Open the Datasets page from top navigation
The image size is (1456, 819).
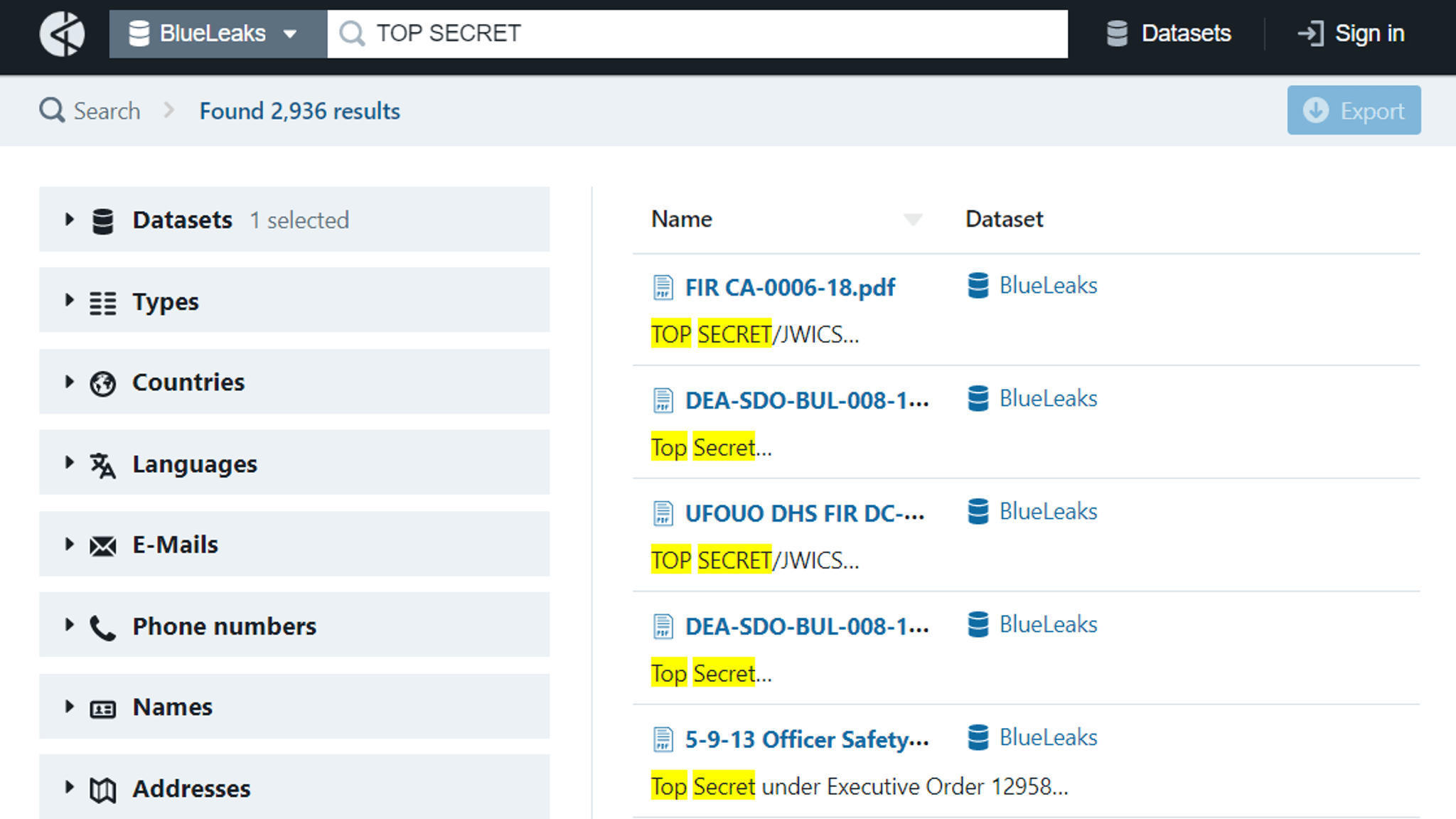click(1169, 33)
